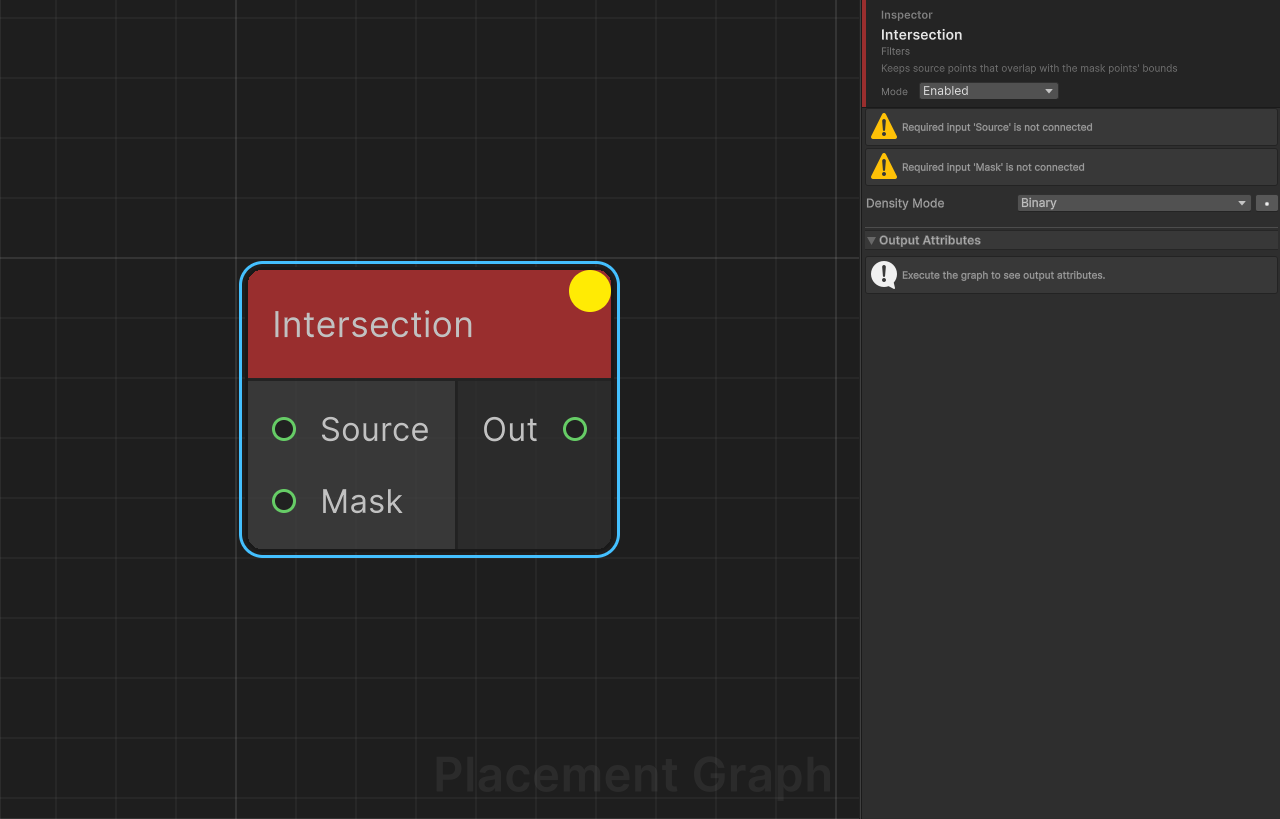Viewport: 1280px width, 819px height.
Task: Open the Density Mode dropdown showing Binary
Action: tap(1134, 203)
